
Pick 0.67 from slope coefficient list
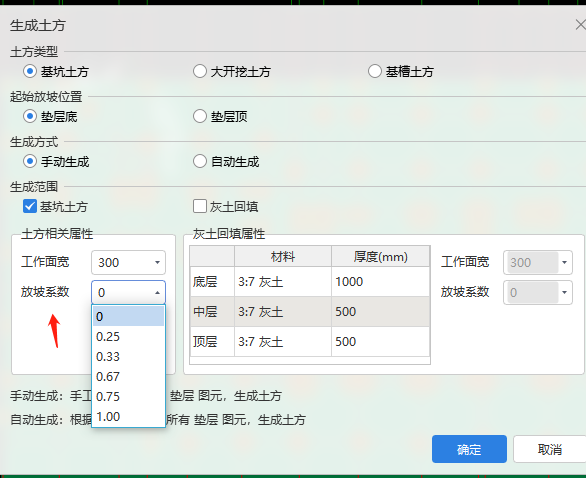[128, 376]
